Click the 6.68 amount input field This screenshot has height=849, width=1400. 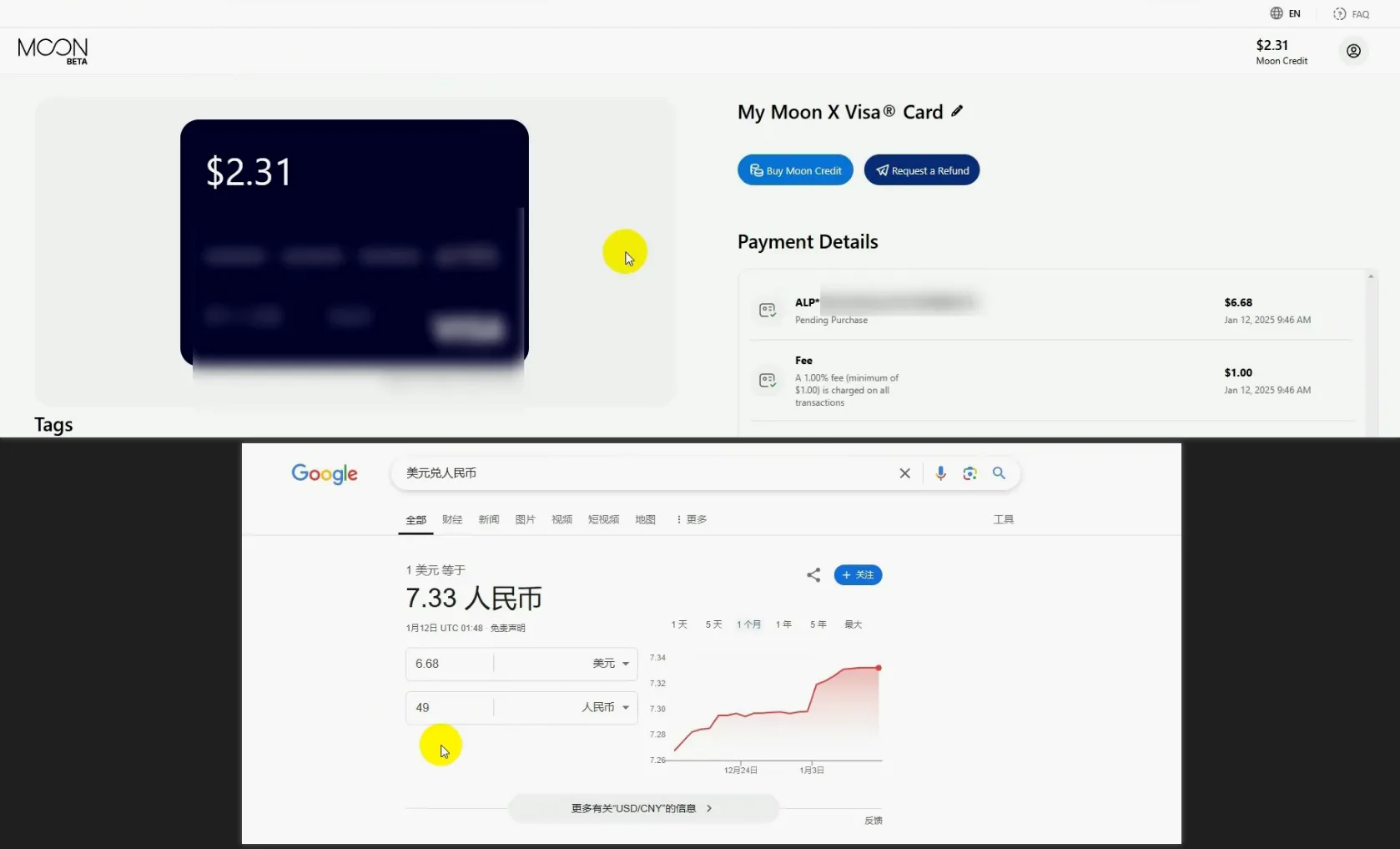tap(451, 664)
